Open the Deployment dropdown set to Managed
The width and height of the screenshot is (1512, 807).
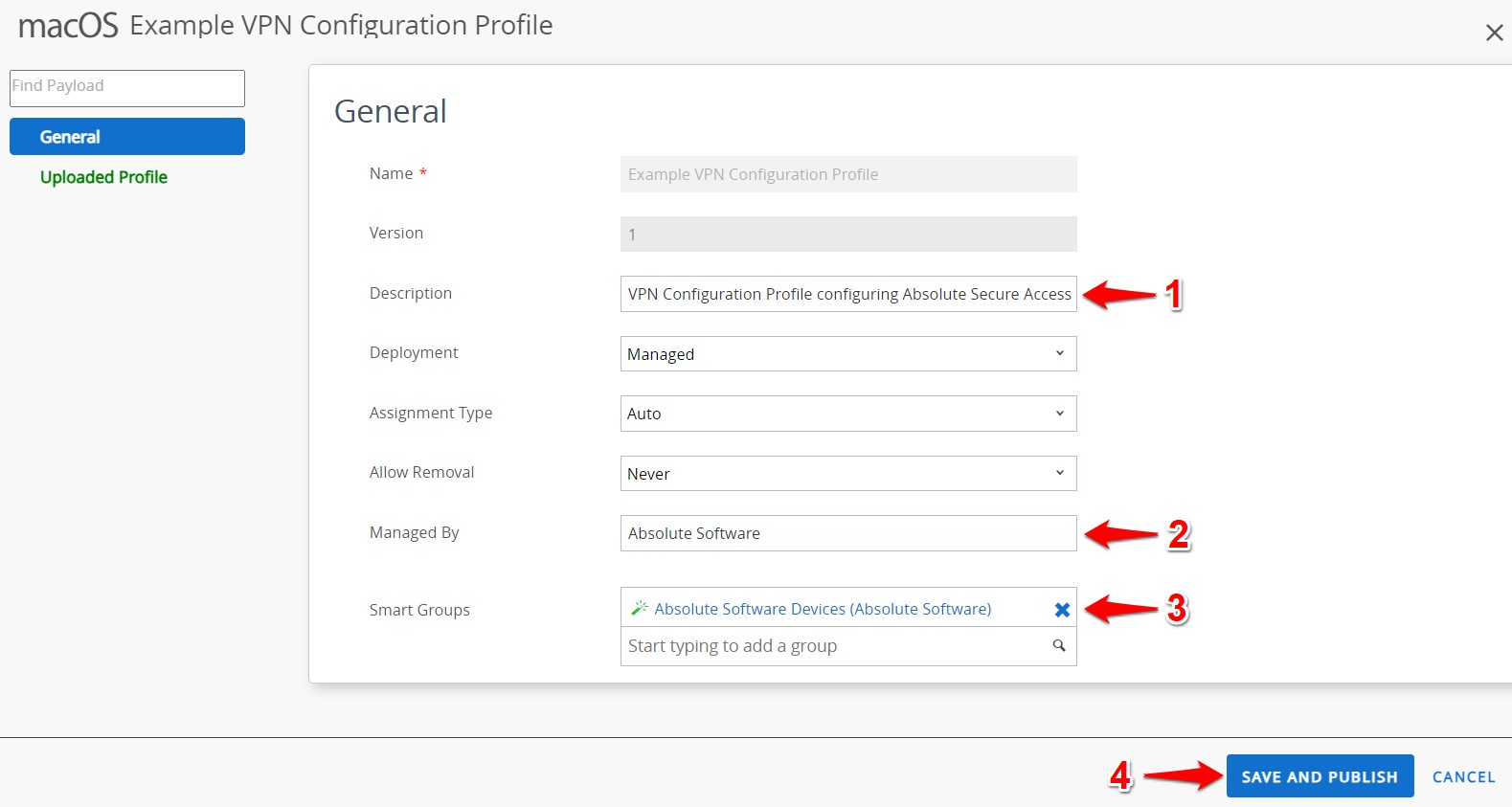pos(848,353)
